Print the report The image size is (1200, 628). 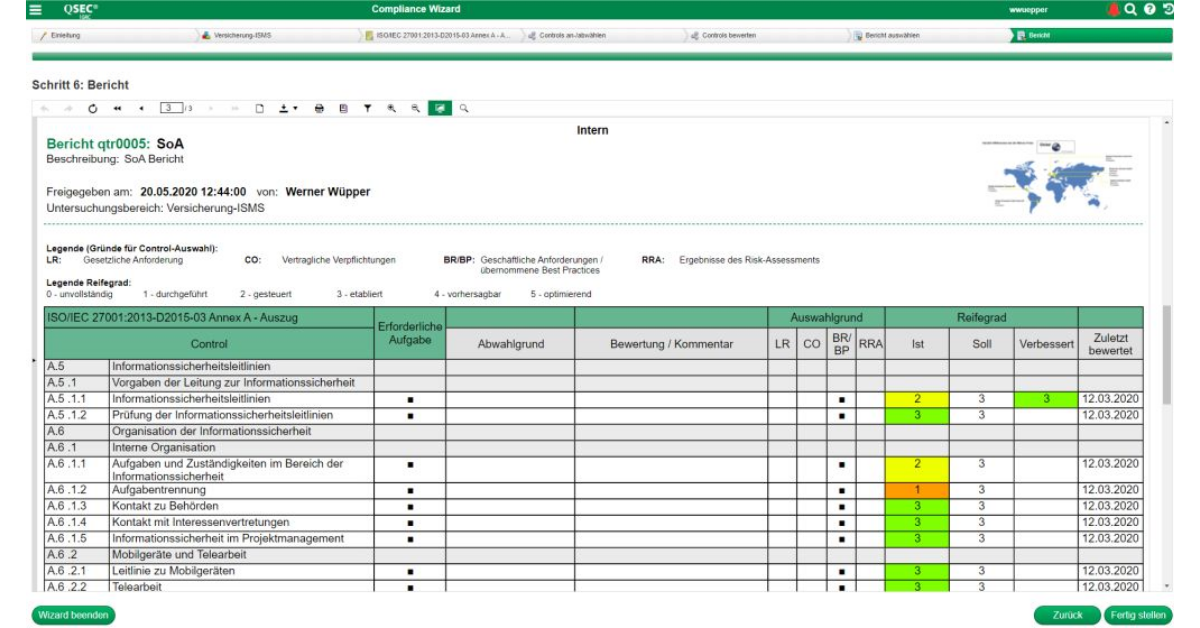pos(319,107)
